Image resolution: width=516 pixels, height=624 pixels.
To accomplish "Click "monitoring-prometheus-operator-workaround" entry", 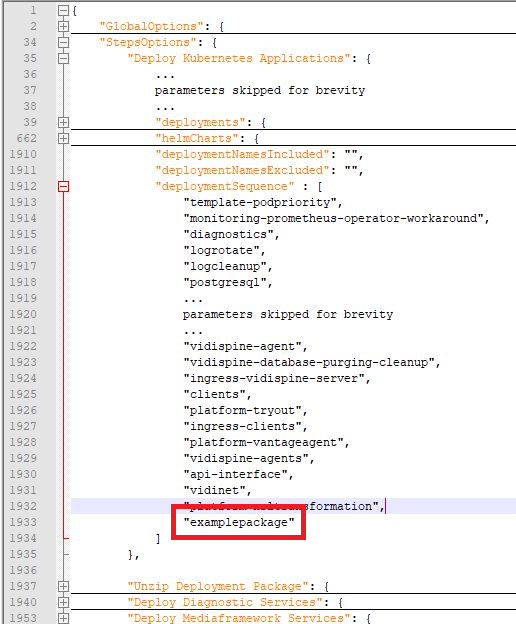I will tap(333, 218).
